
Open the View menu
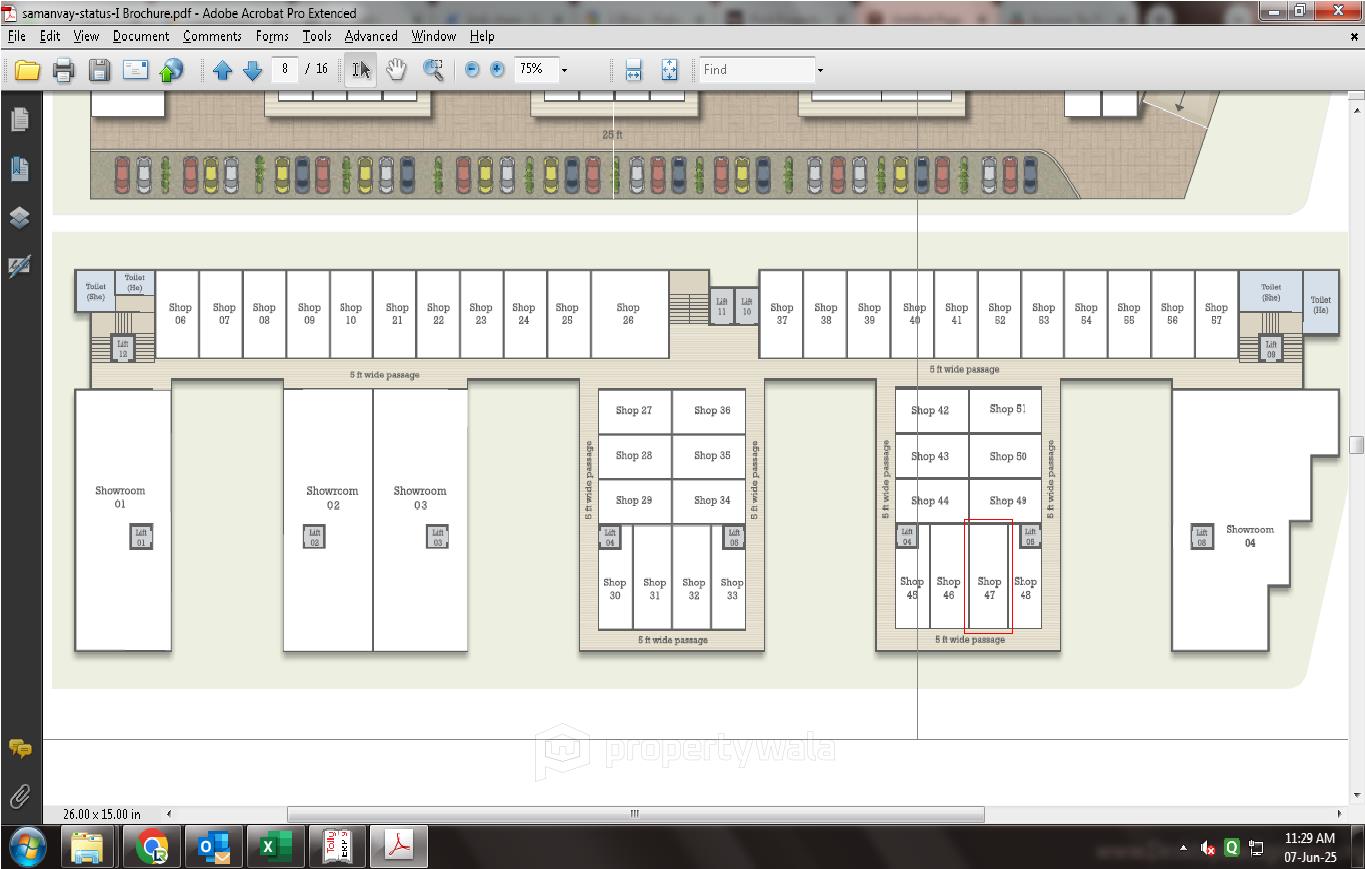(86, 36)
